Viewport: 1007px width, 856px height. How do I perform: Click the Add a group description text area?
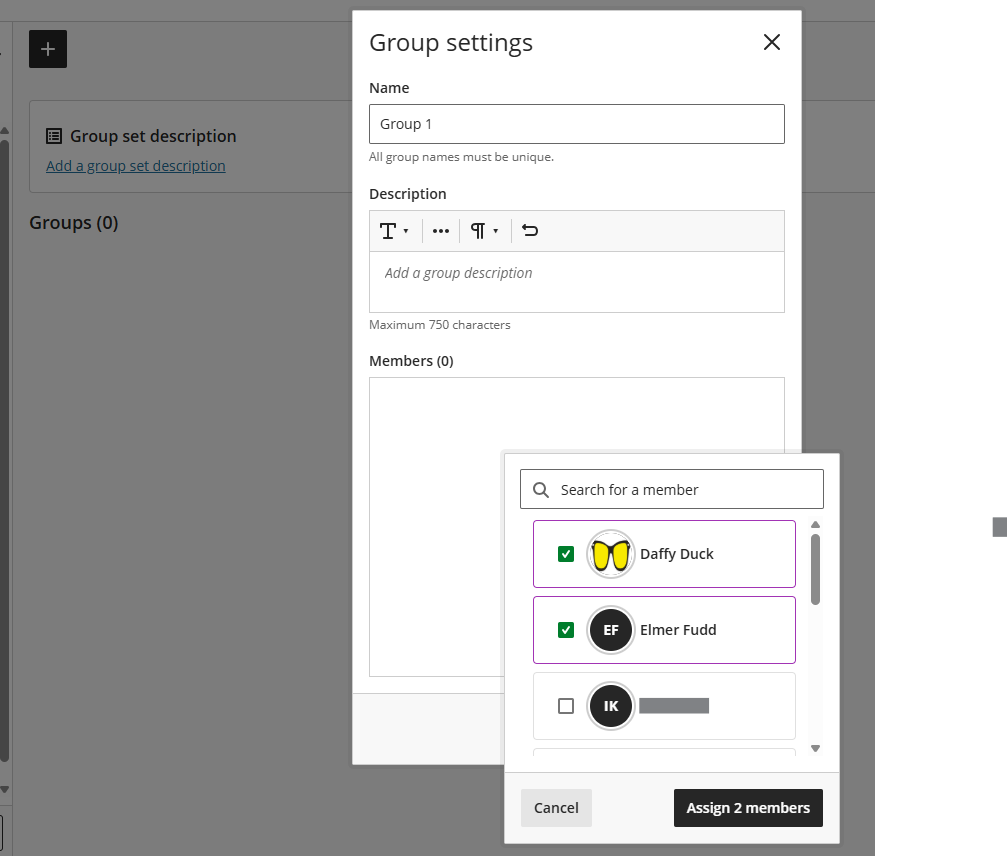(577, 282)
